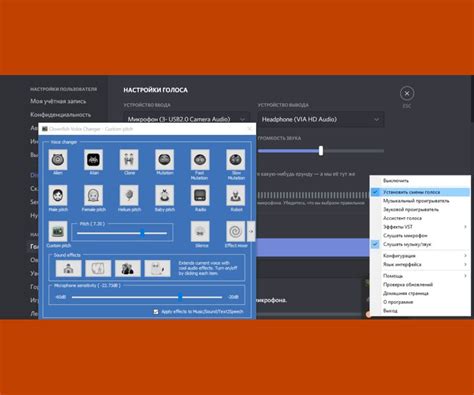Toggle the sound effect icon beside the building
This screenshot has width=474, height=395.
(x=98, y=268)
